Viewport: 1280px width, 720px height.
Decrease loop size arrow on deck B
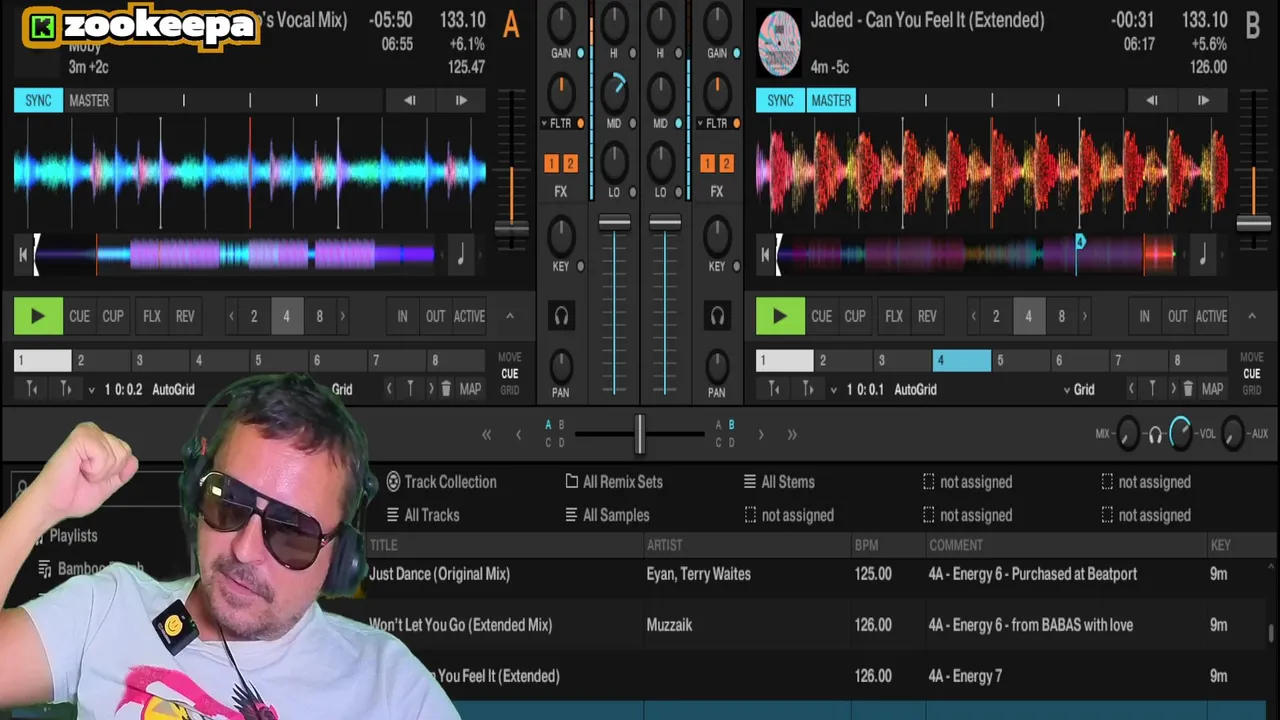[973, 316]
